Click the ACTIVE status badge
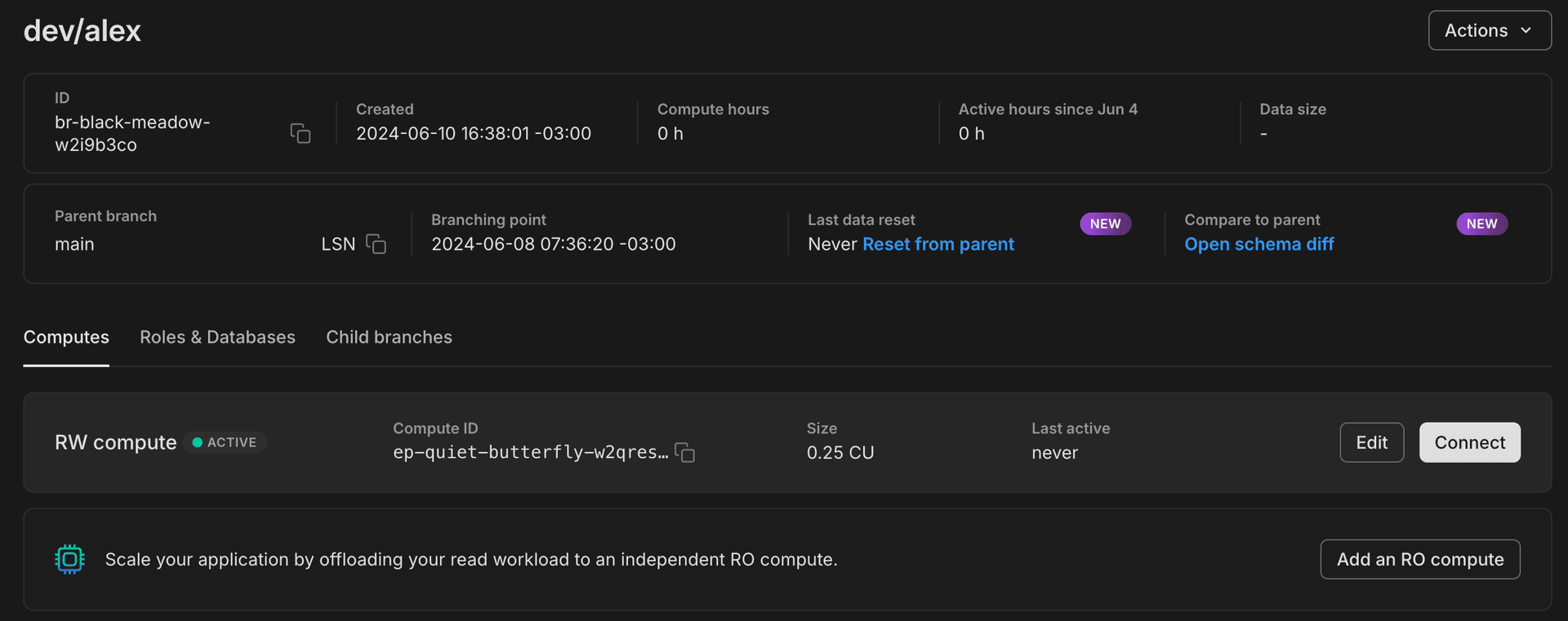This screenshot has width=1568, height=621. [225, 442]
